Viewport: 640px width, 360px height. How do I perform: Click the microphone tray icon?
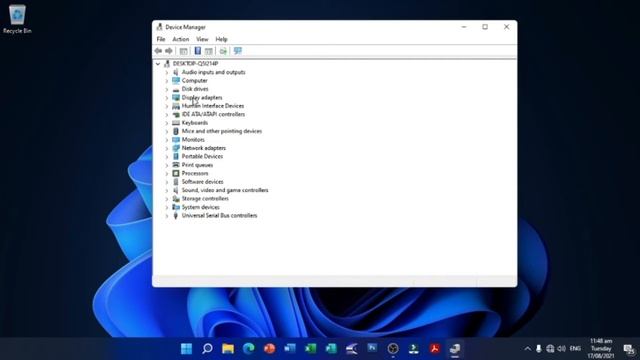[x=539, y=349]
